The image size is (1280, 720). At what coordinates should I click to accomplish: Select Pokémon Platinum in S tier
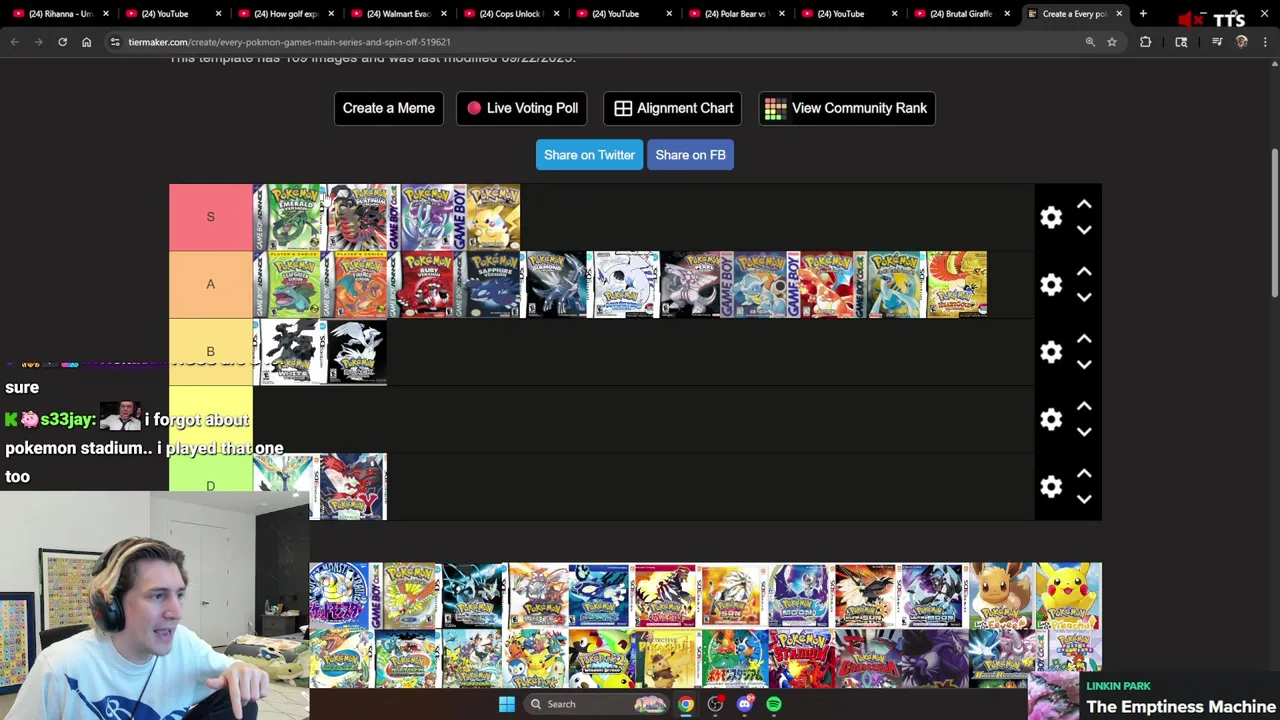pos(354,217)
